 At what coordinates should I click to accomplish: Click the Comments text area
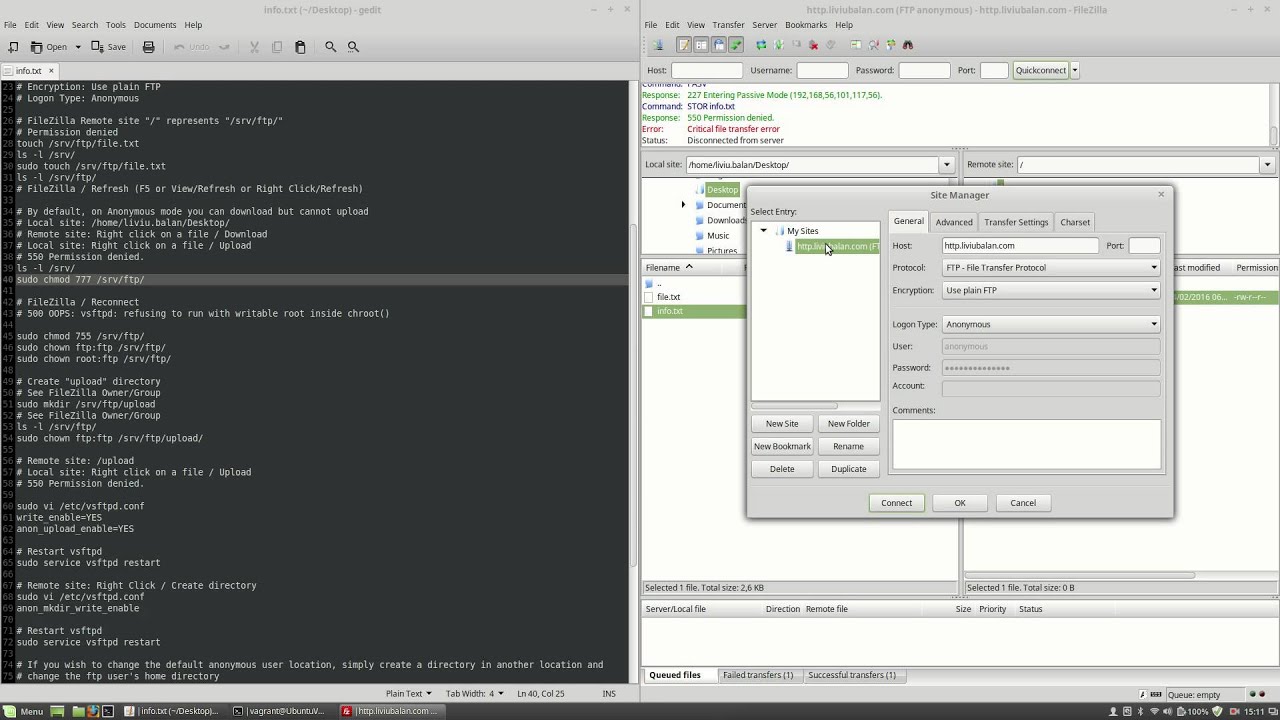[1027, 444]
